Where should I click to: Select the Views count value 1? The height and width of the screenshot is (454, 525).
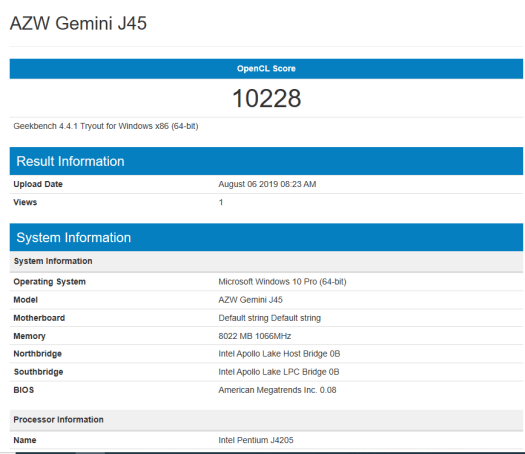tap(221, 202)
